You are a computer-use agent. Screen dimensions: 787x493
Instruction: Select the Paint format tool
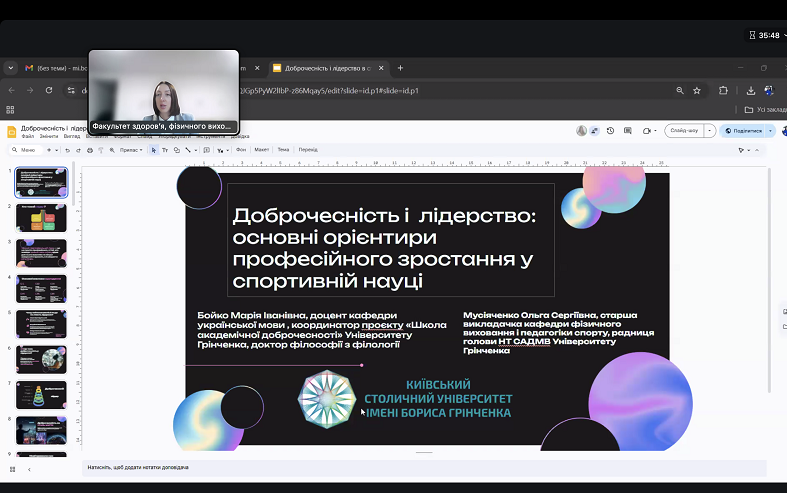101,150
